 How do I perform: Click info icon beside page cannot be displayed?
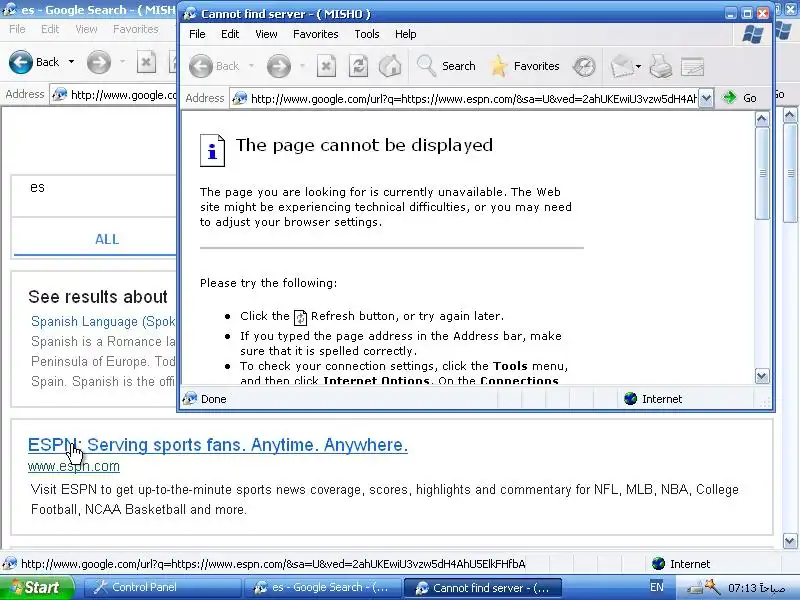coord(212,150)
